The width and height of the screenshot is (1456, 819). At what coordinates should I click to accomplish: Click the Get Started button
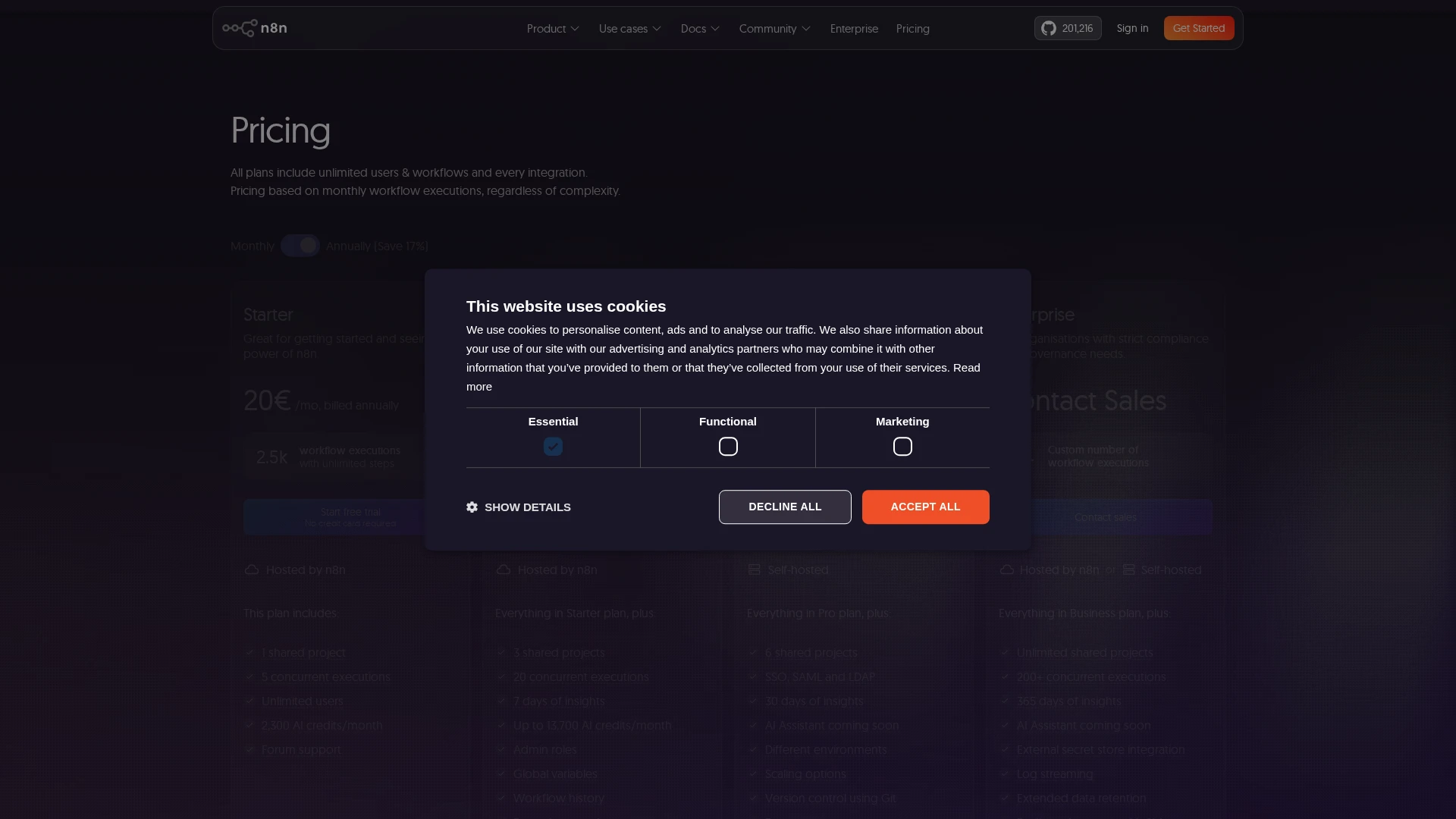tap(1199, 28)
